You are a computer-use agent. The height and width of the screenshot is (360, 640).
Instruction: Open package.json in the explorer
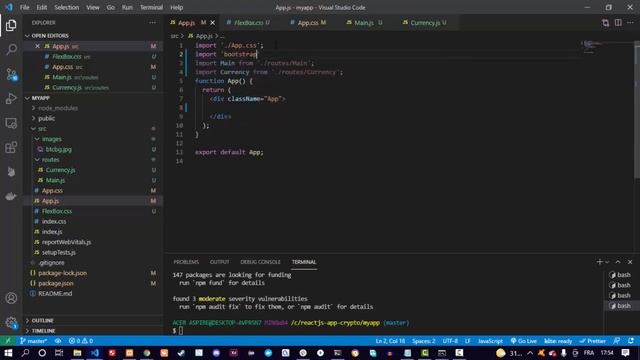56,283
